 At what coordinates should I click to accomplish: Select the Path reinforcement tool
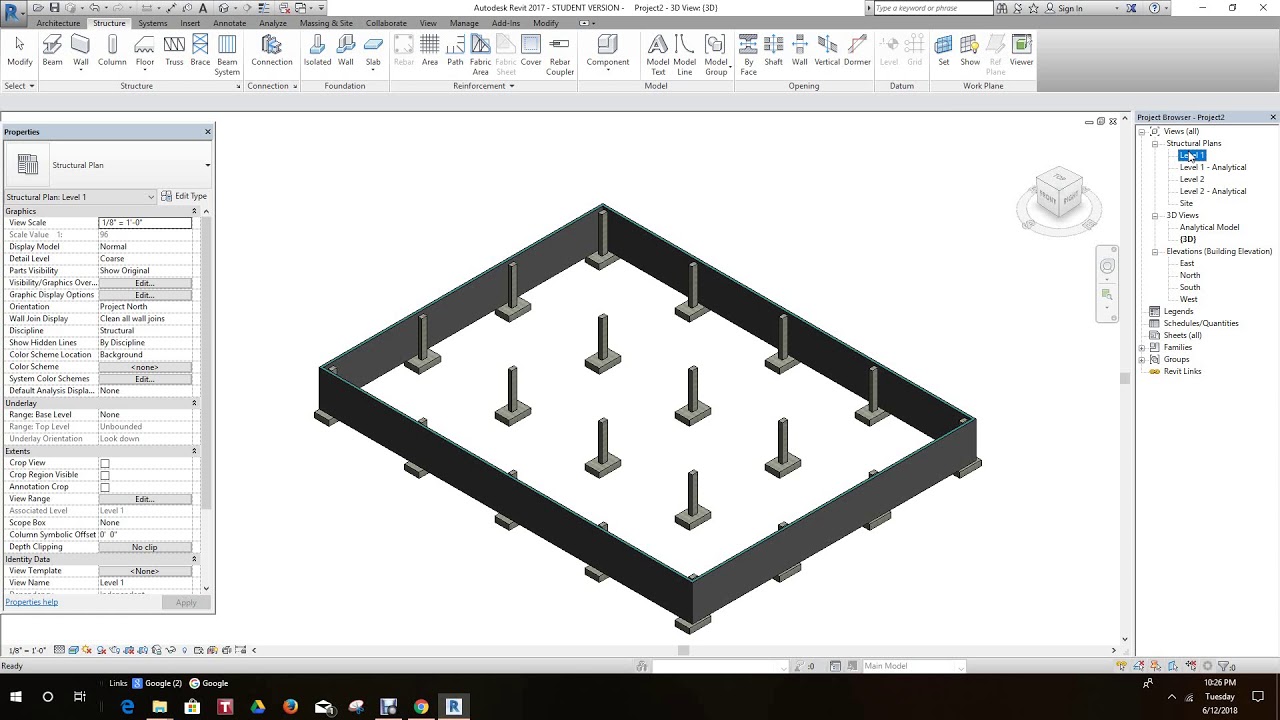pos(455,51)
